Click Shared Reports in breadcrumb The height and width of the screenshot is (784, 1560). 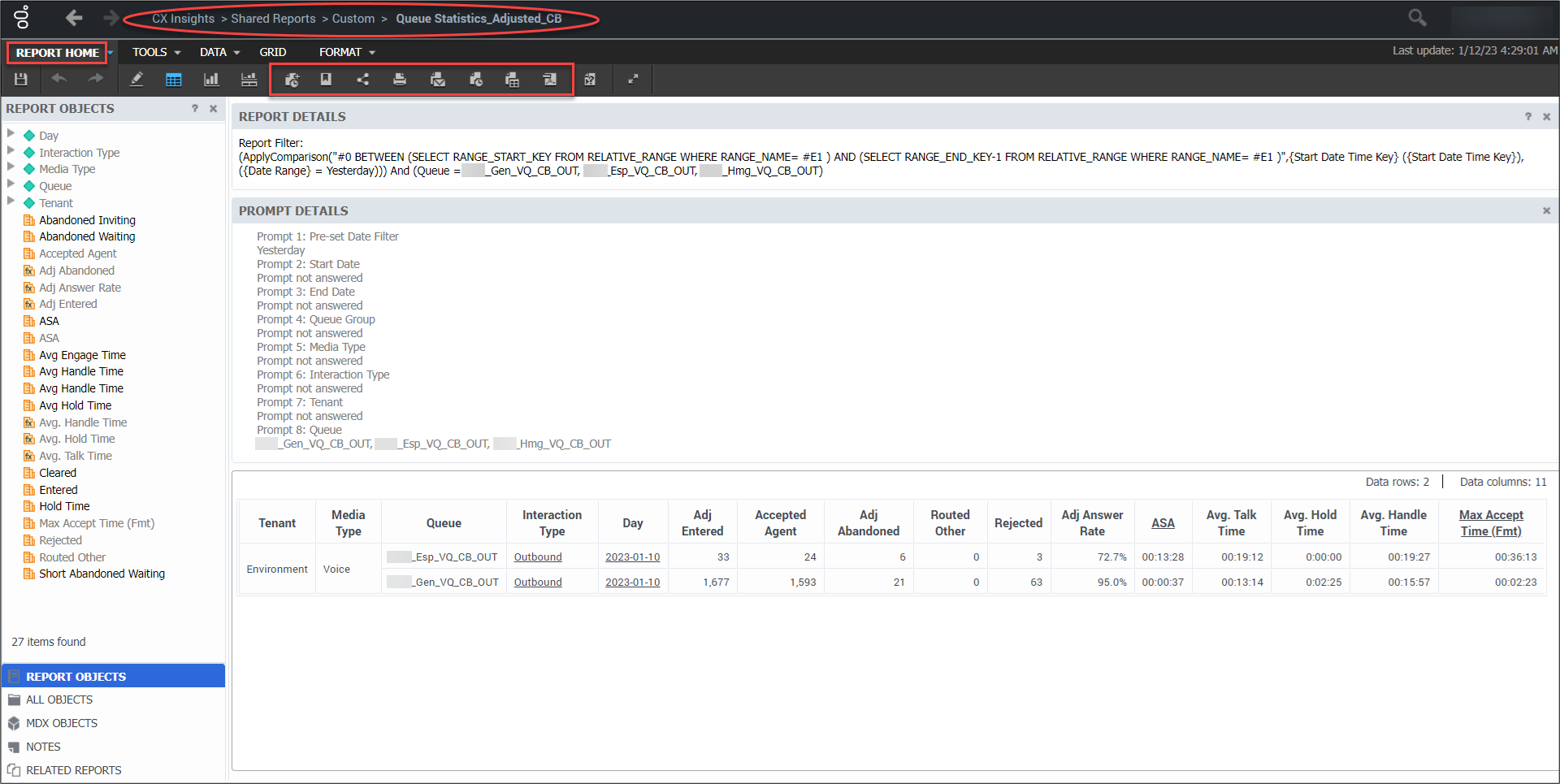coord(273,19)
